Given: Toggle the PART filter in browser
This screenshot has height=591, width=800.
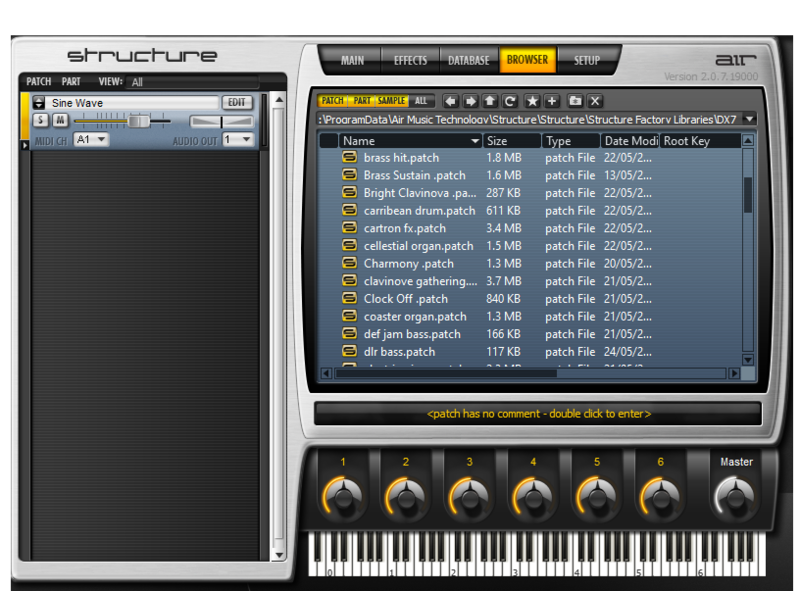Looking at the screenshot, I should (x=362, y=101).
